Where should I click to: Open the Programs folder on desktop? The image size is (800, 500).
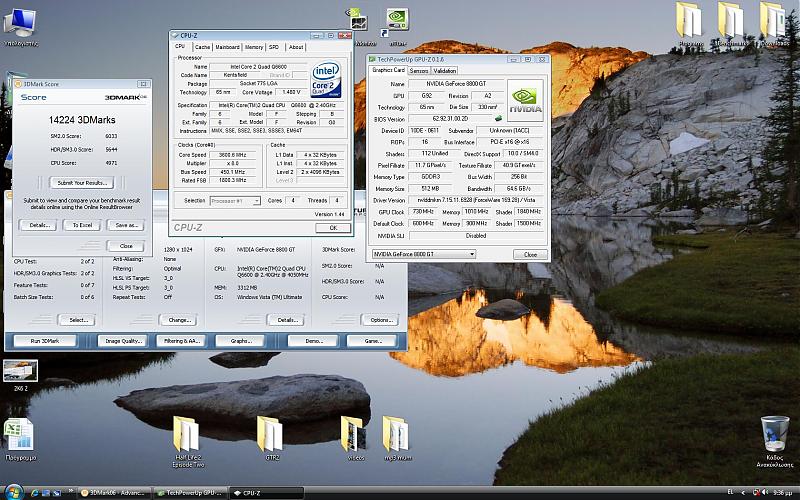pyautogui.click(x=690, y=24)
